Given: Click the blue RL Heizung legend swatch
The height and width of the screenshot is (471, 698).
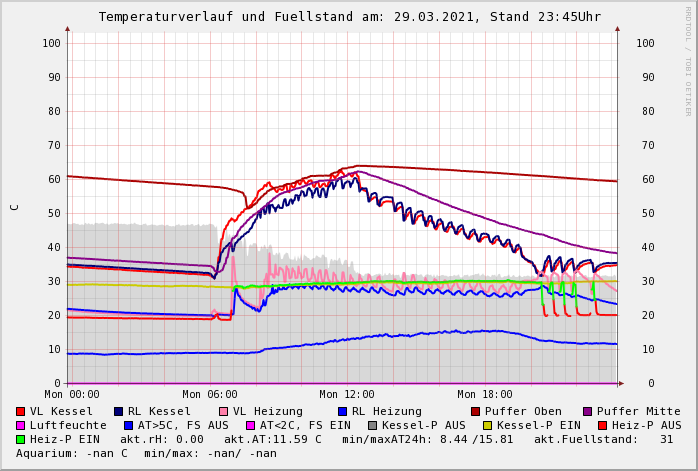Looking at the screenshot, I should pos(342,411).
